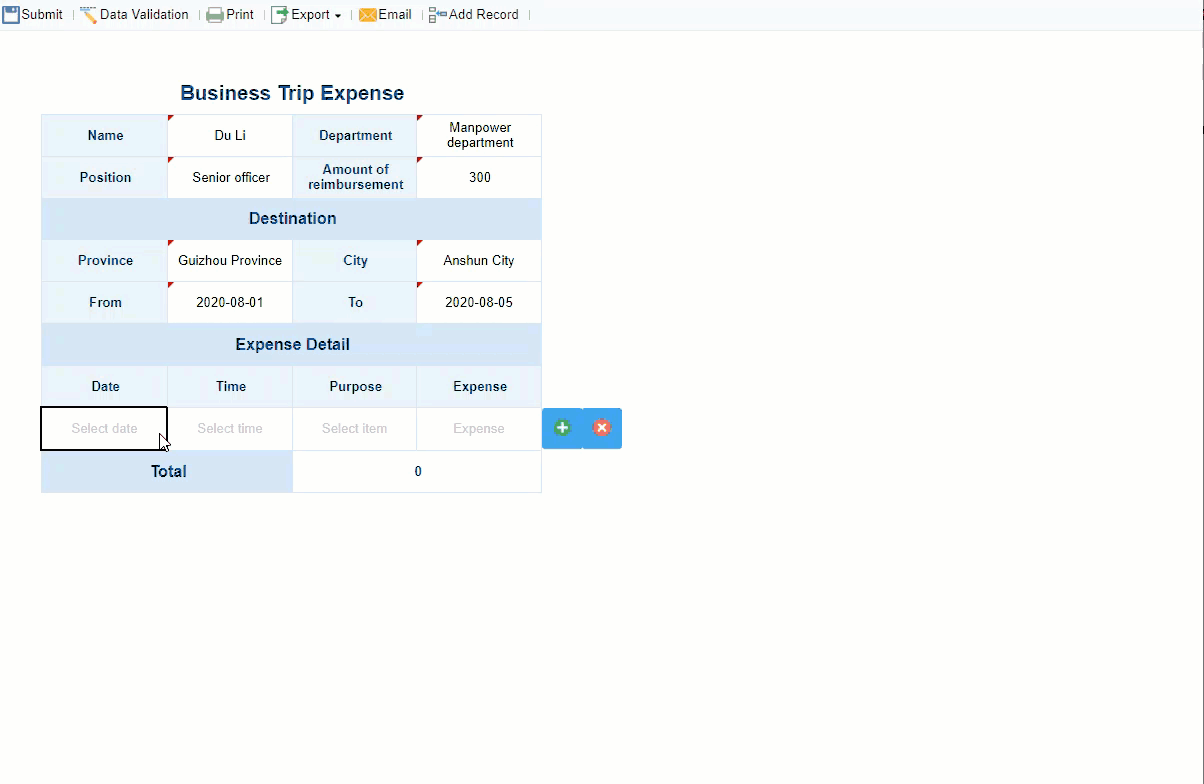Screen dimensions: 1204x784
Task: Open the Select time picker field
Action: (230, 429)
